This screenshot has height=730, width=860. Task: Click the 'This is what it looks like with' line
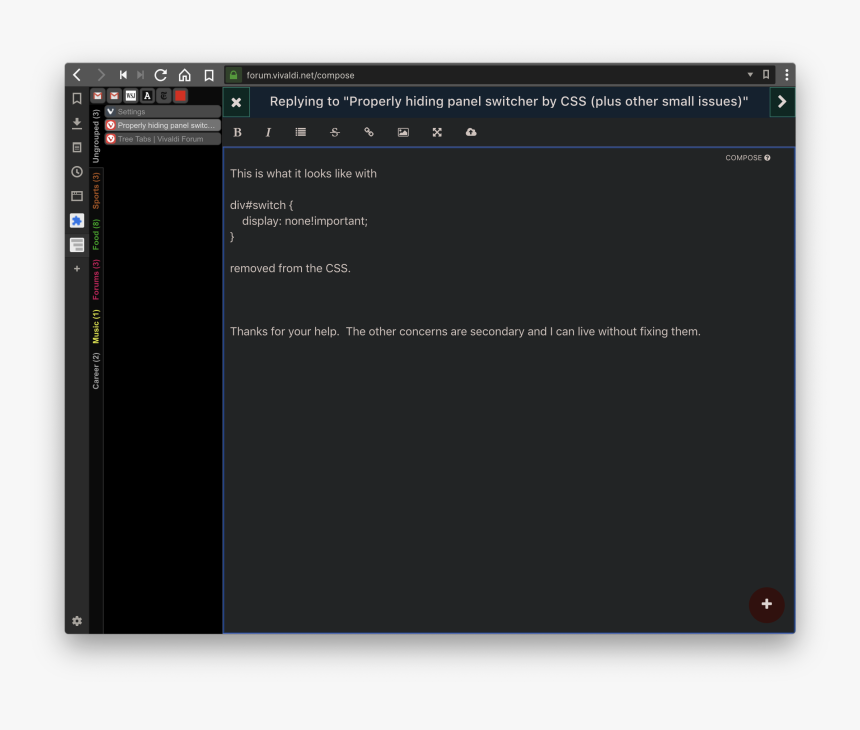[x=303, y=173]
